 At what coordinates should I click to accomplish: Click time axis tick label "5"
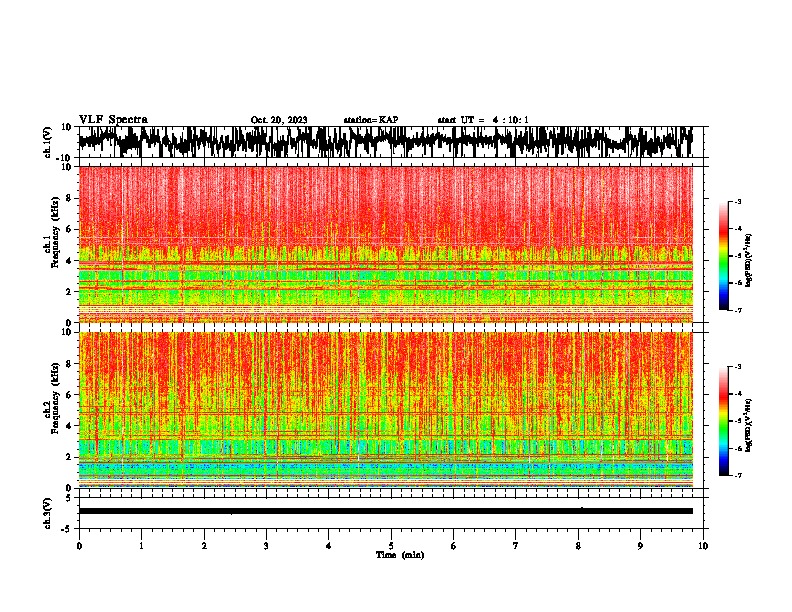coord(391,546)
